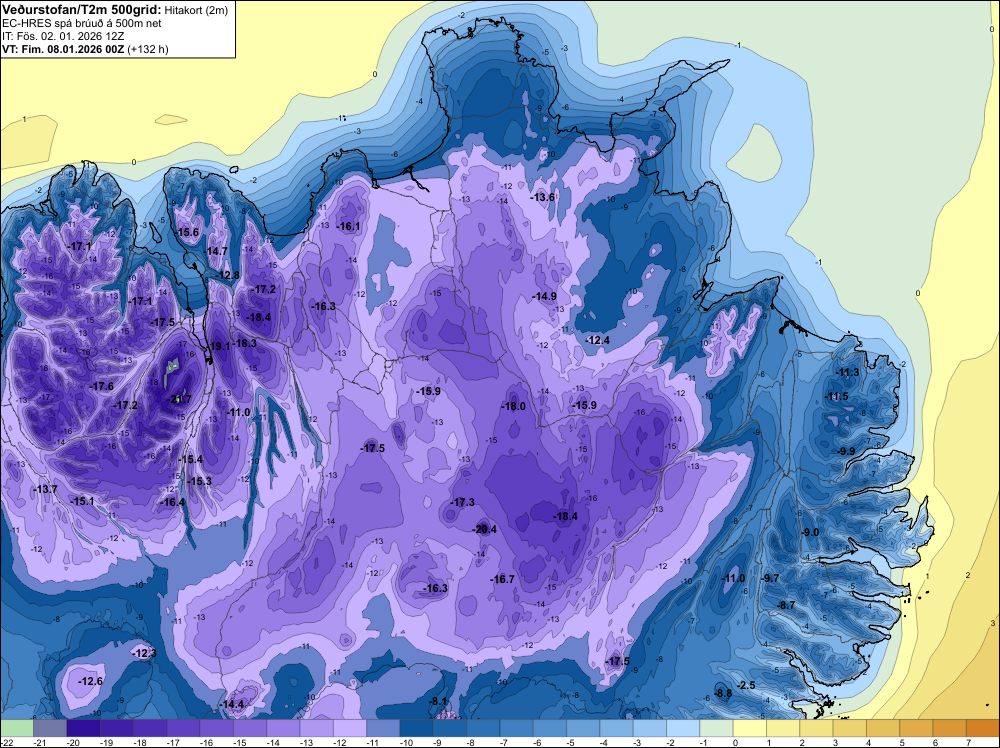Click the -20.4 temperature value
1000x748 pixels.
point(484,529)
